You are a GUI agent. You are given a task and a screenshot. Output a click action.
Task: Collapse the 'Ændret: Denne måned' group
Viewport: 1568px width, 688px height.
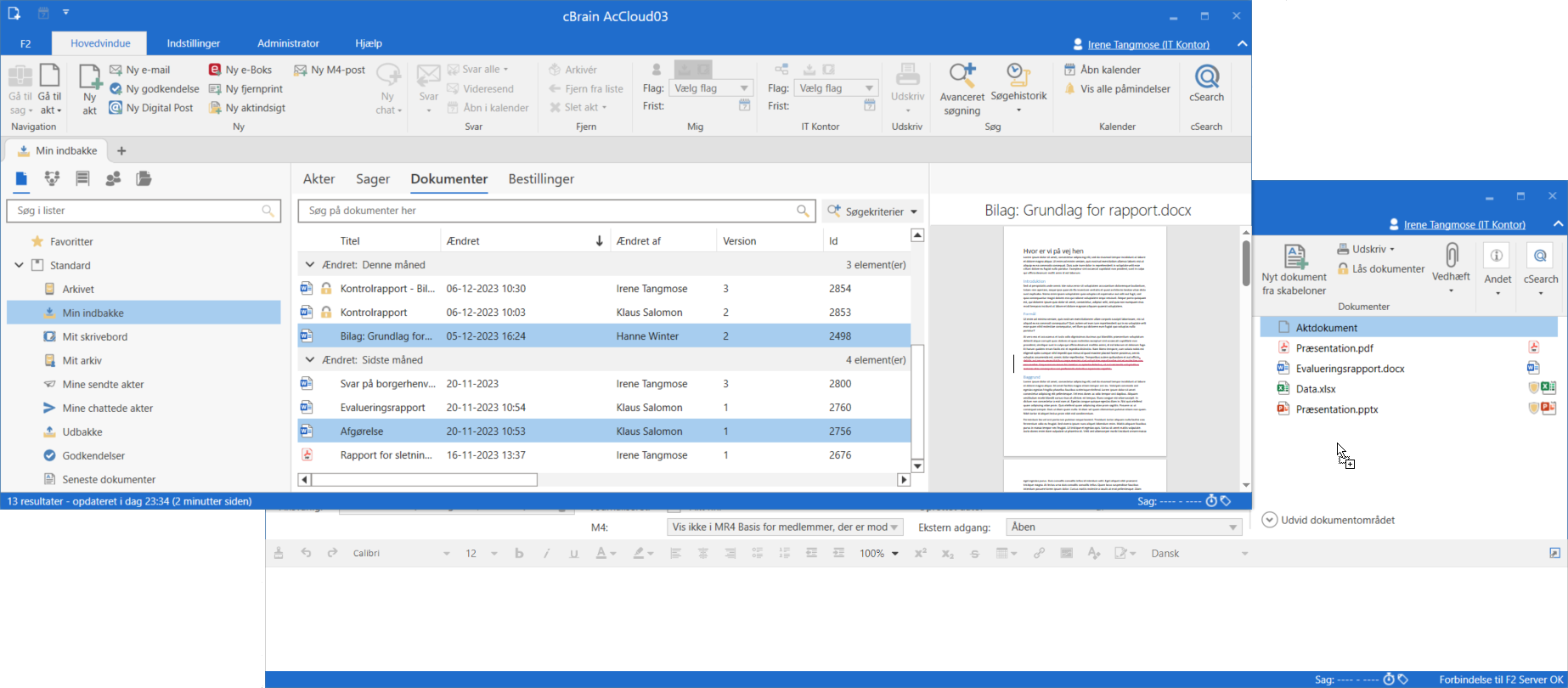310,265
